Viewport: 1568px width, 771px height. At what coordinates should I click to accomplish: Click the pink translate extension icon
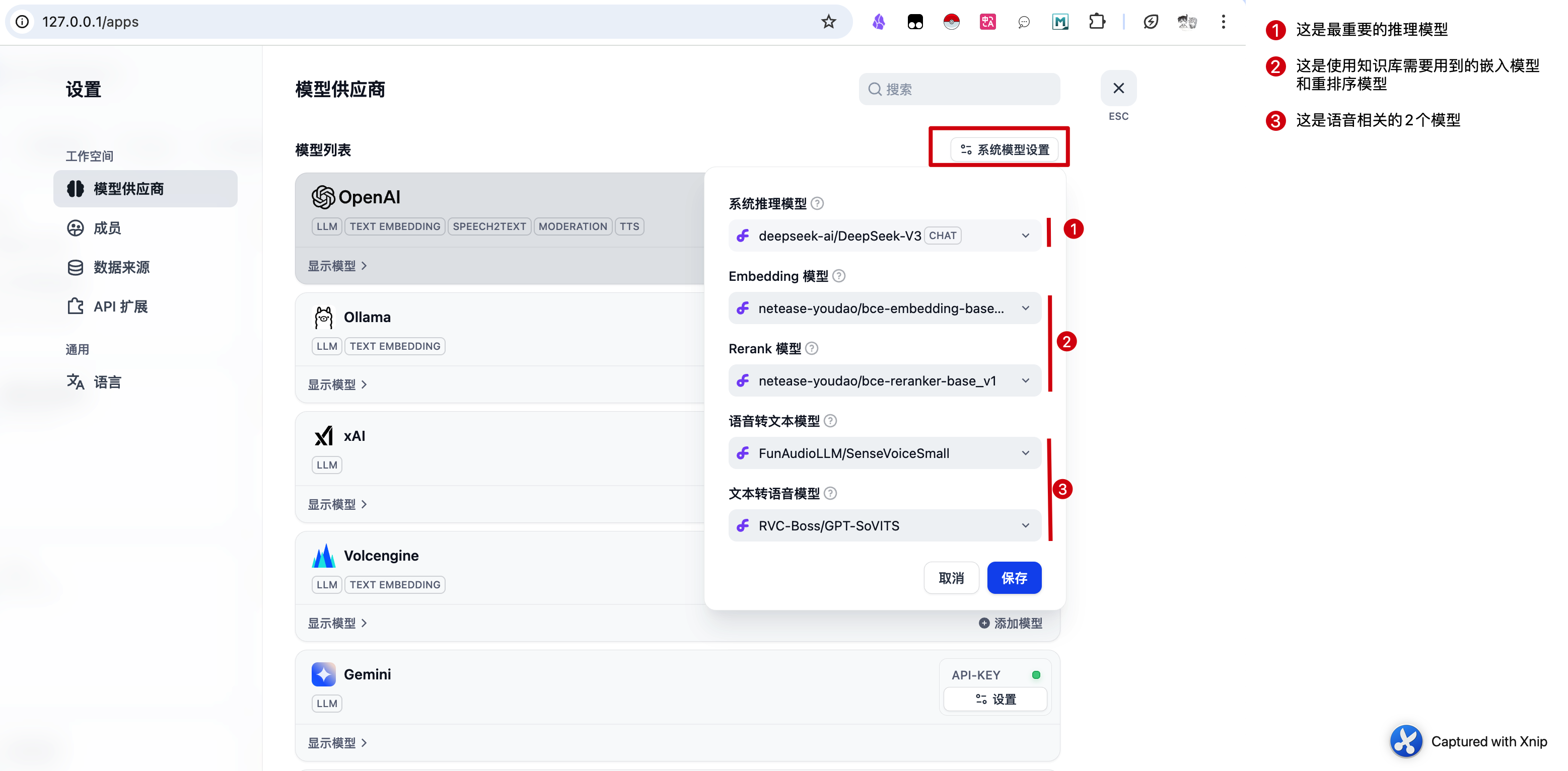coord(987,22)
